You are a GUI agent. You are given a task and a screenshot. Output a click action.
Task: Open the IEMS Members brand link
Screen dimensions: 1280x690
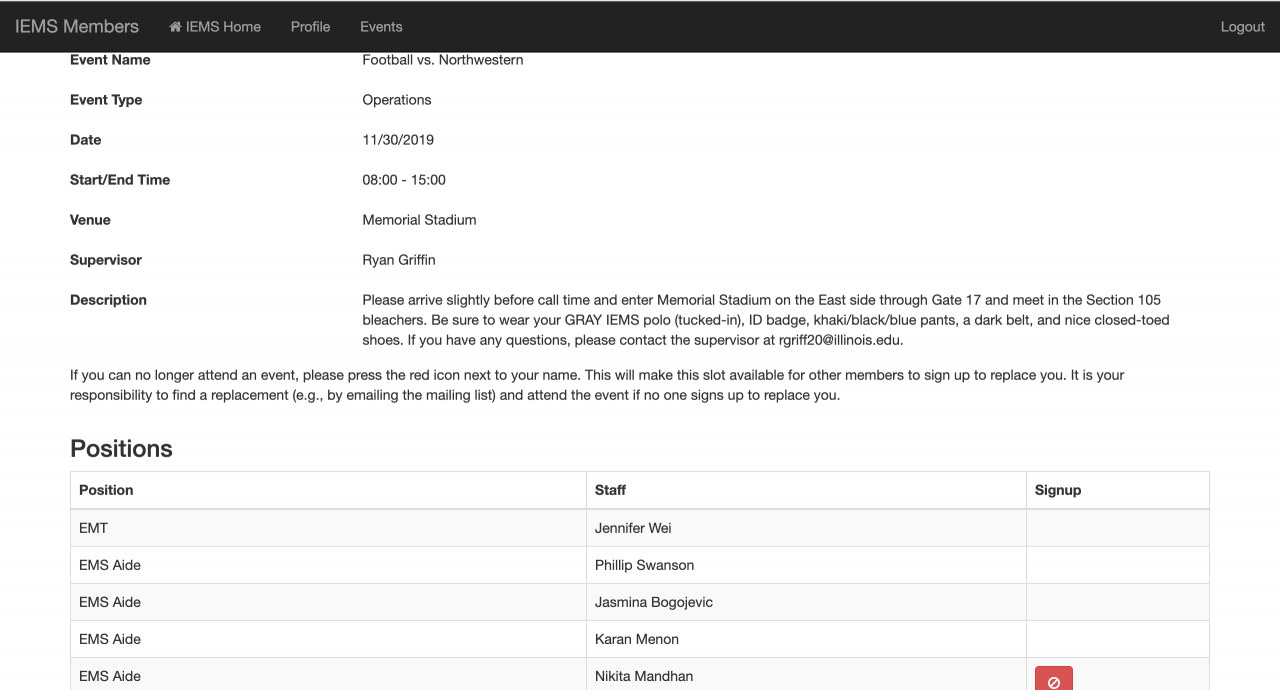tap(77, 27)
